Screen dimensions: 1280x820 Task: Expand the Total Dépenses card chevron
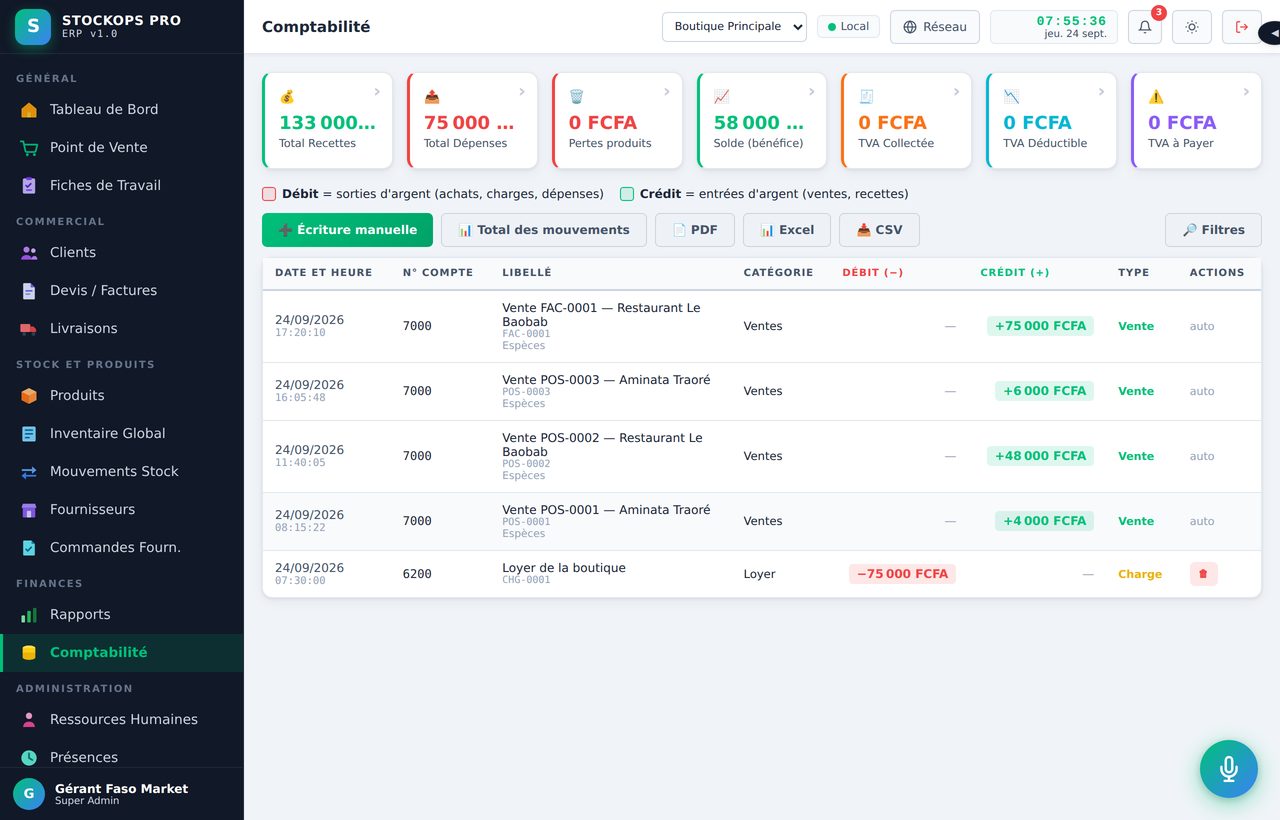pos(522,92)
